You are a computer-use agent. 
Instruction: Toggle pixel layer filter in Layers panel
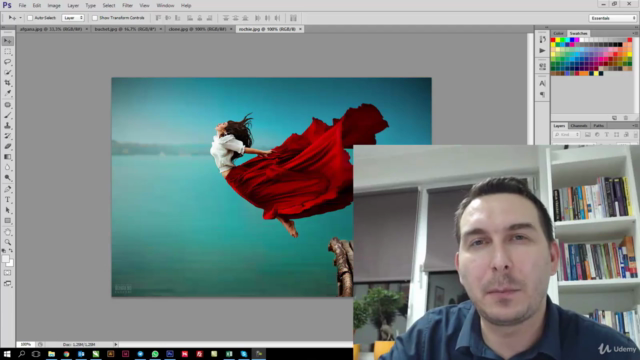pos(588,135)
